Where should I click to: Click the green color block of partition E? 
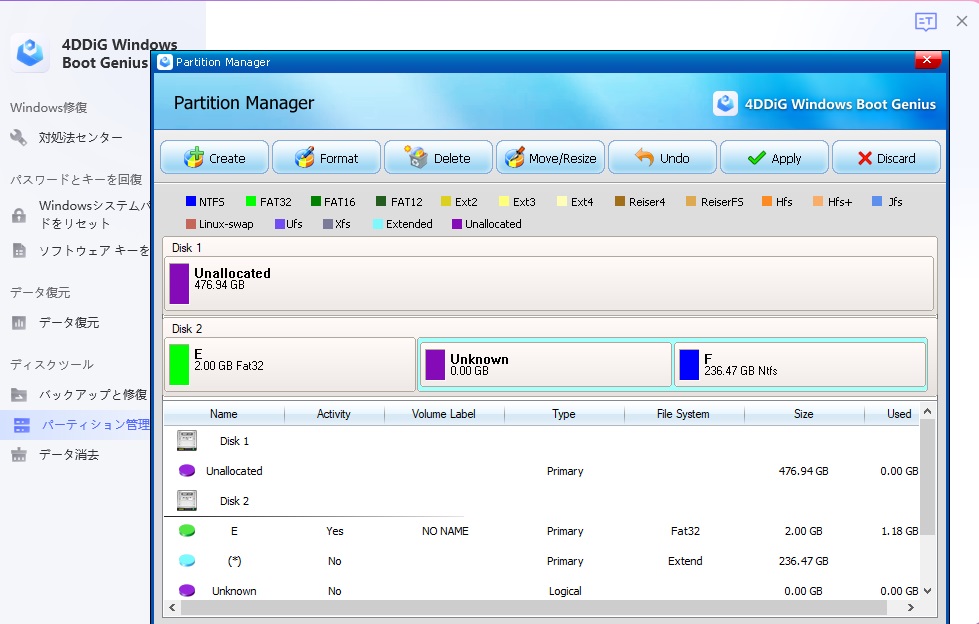coord(179,365)
